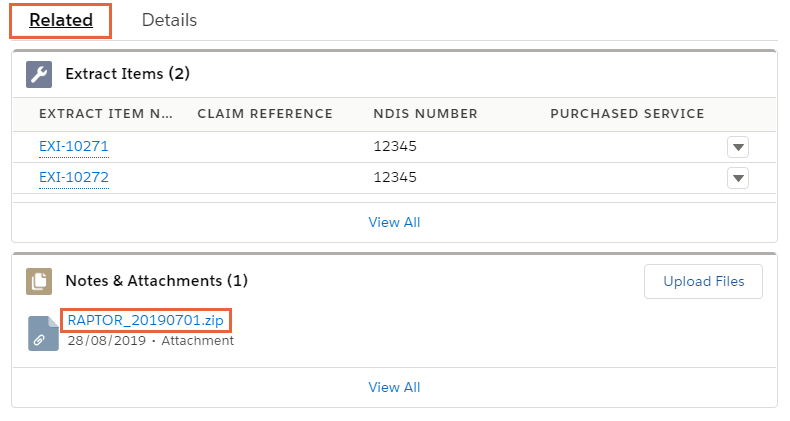Select NDIS number 12345 in EXI-10271 row
The image size is (790, 421).
[395, 147]
